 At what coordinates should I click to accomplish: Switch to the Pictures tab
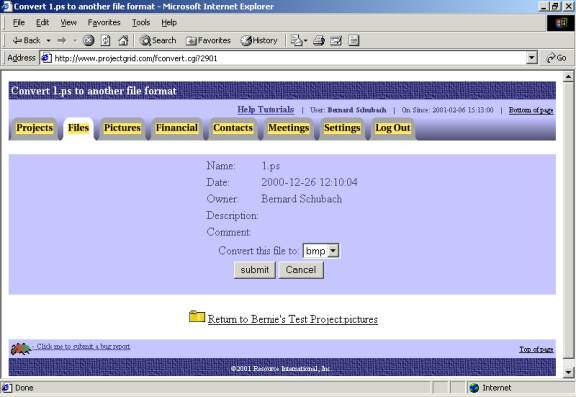tap(122, 128)
